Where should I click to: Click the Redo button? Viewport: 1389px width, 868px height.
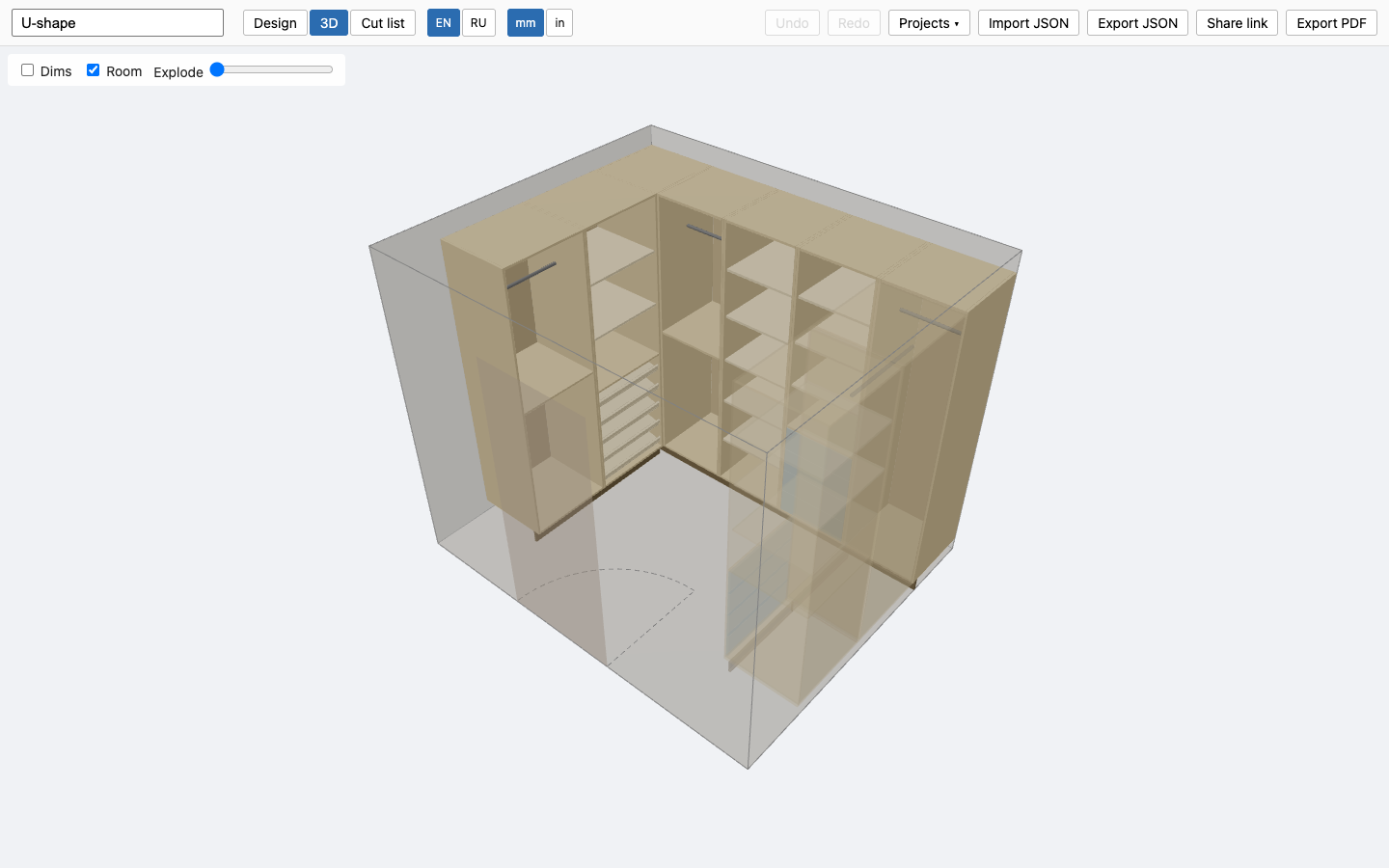854,23
